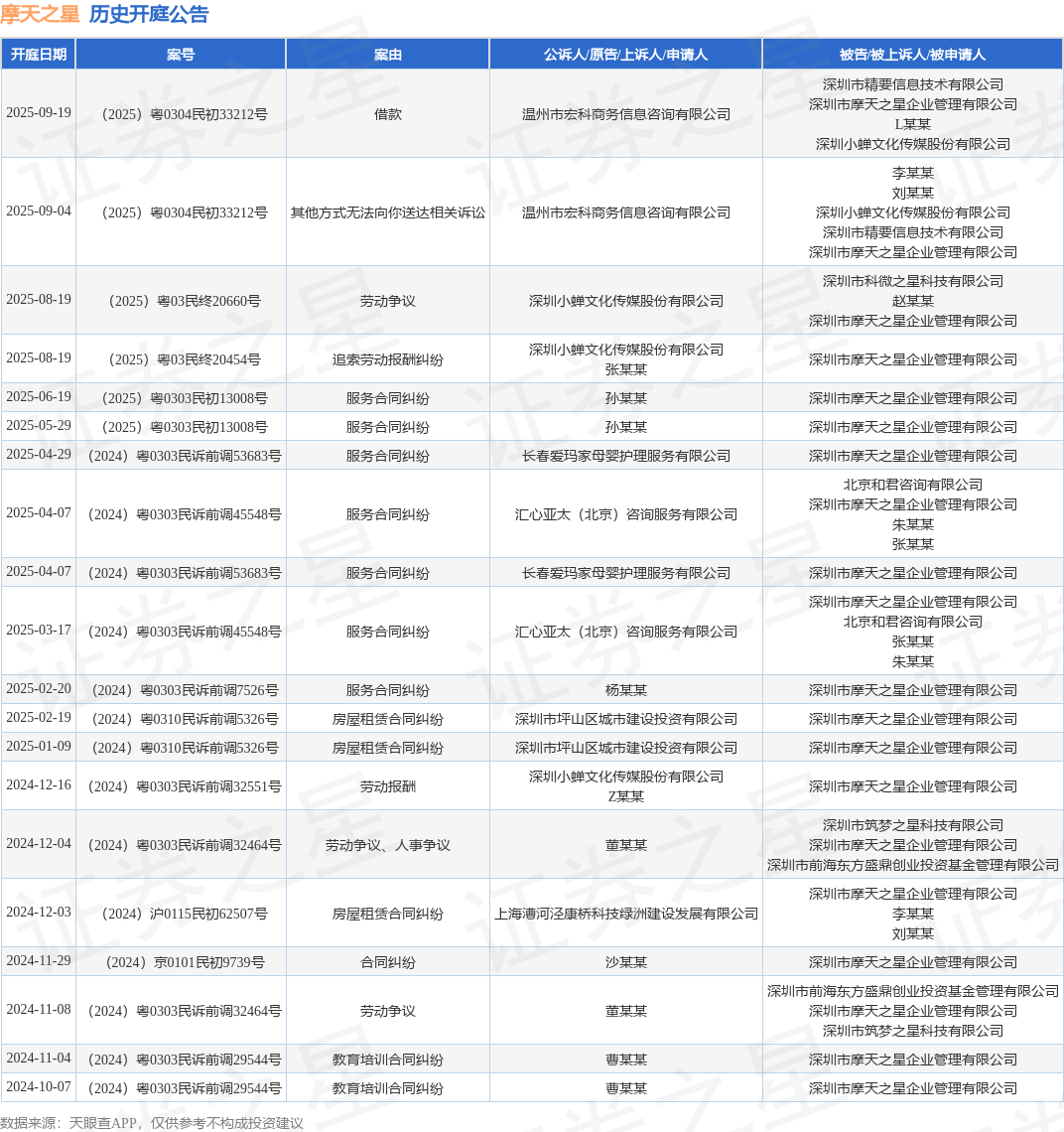This screenshot has width=1064, height=1132.
Task: Click 深圳市筑梦之星科技有限公司 in 2024-12-04 row
Action: coord(912,825)
